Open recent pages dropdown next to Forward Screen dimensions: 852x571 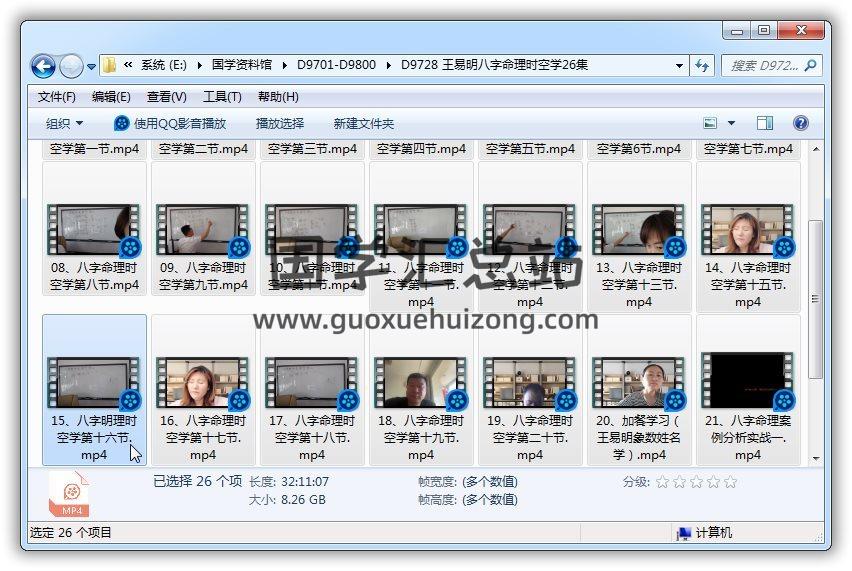pyautogui.click(x=92, y=67)
